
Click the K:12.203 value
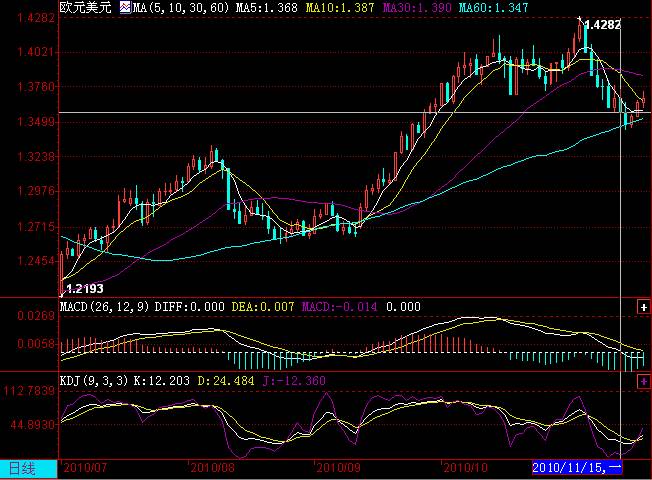[162, 381]
